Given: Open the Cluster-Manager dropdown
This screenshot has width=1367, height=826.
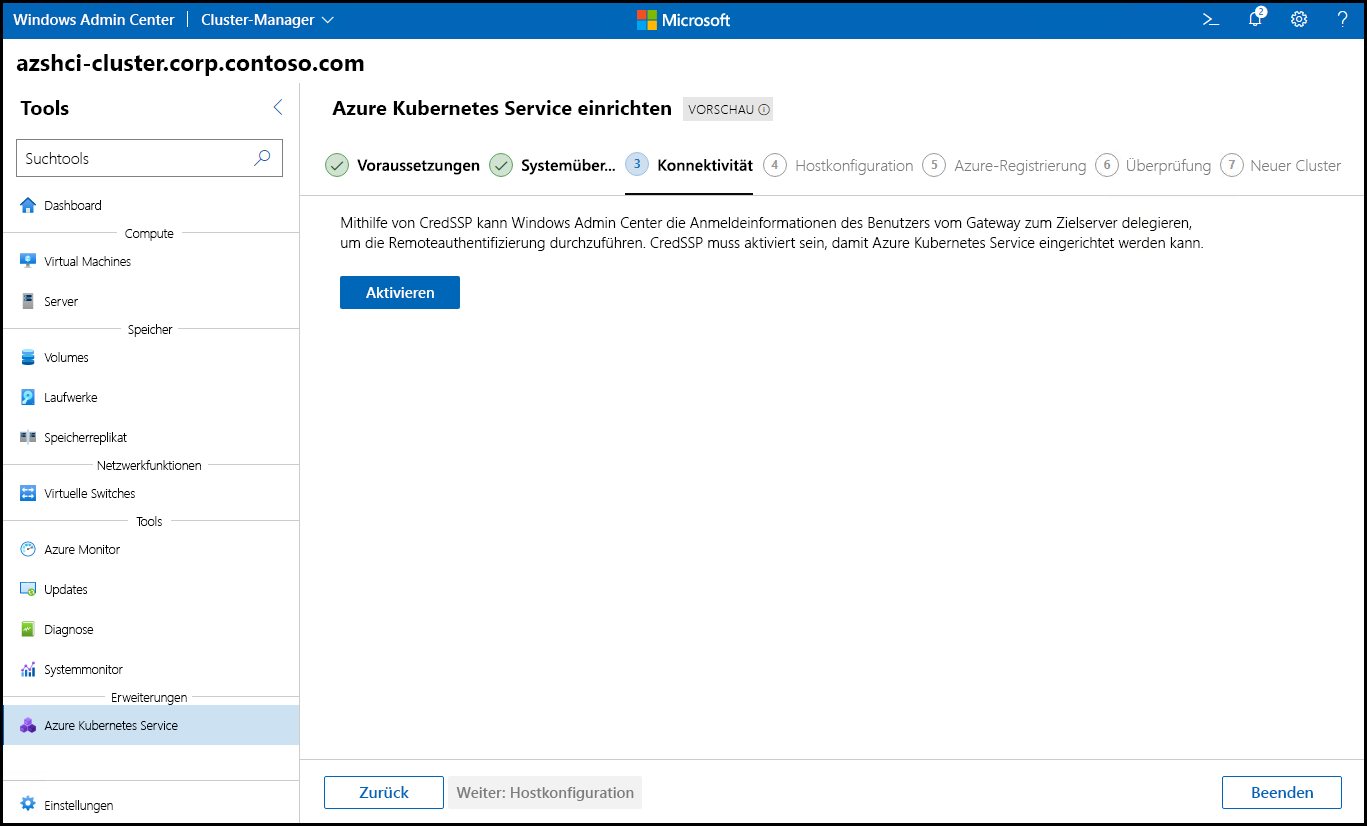Looking at the screenshot, I should coord(267,19).
